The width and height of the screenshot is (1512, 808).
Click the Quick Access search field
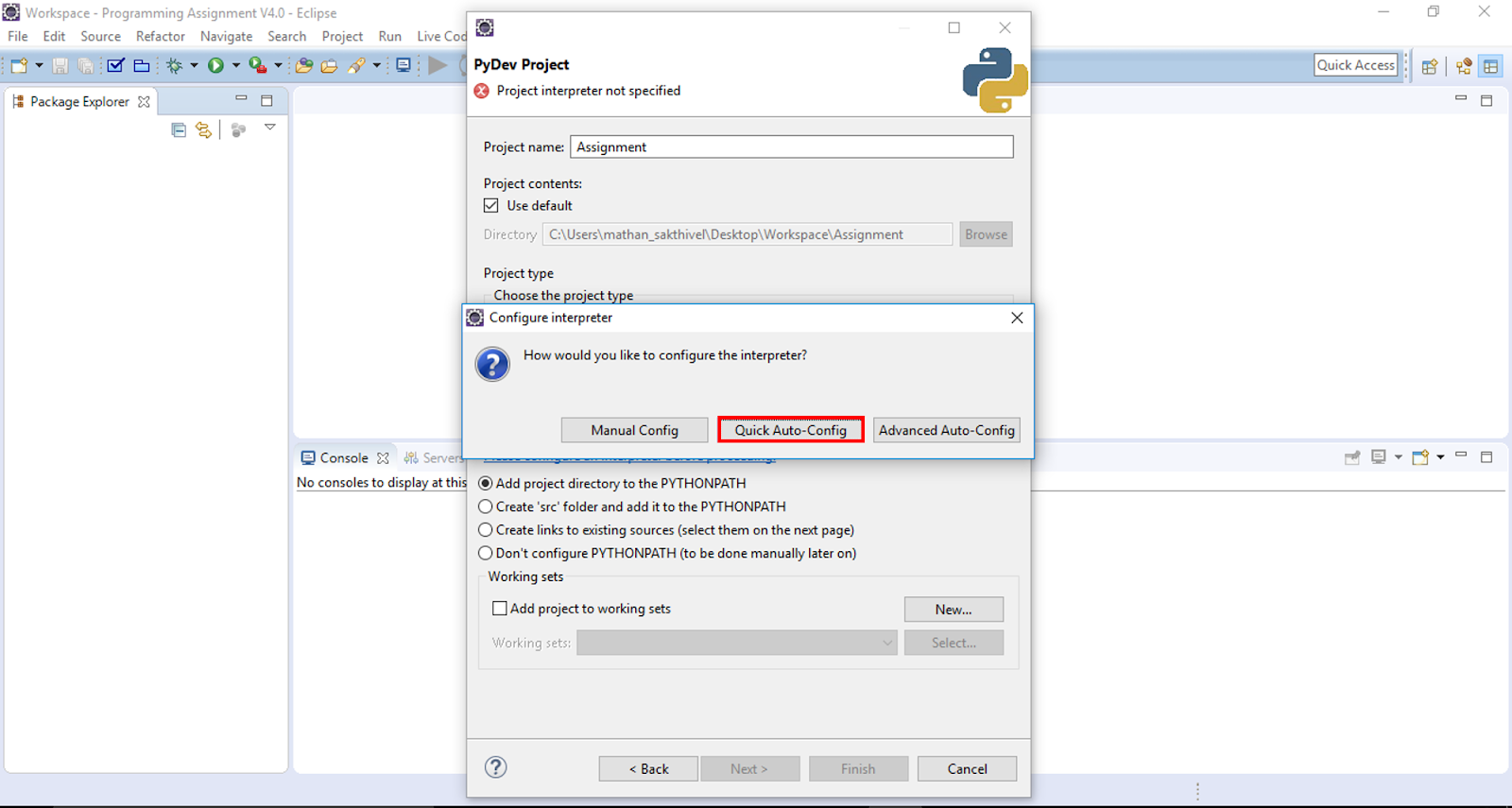(x=1355, y=65)
